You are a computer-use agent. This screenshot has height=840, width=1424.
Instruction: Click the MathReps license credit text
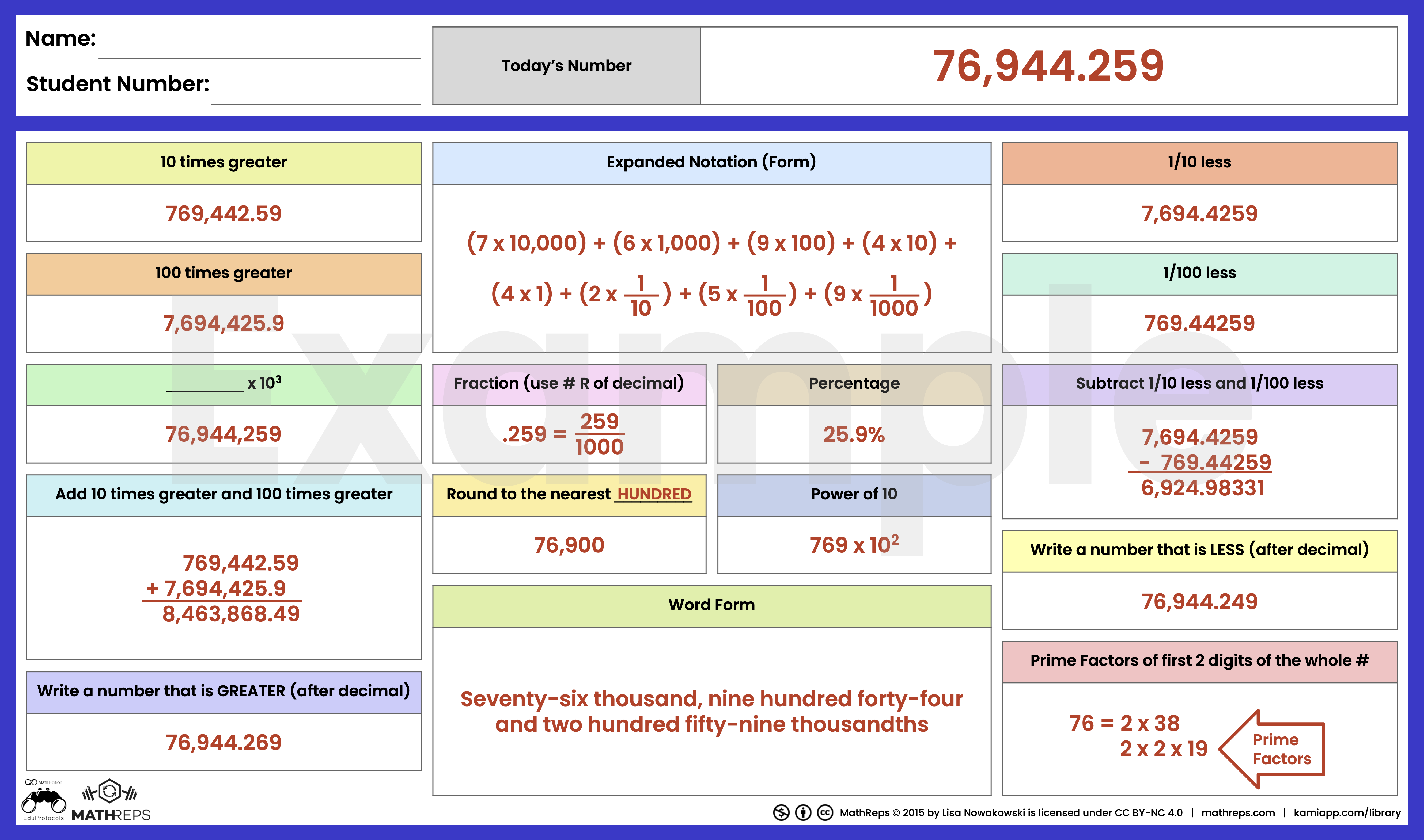point(1011,813)
